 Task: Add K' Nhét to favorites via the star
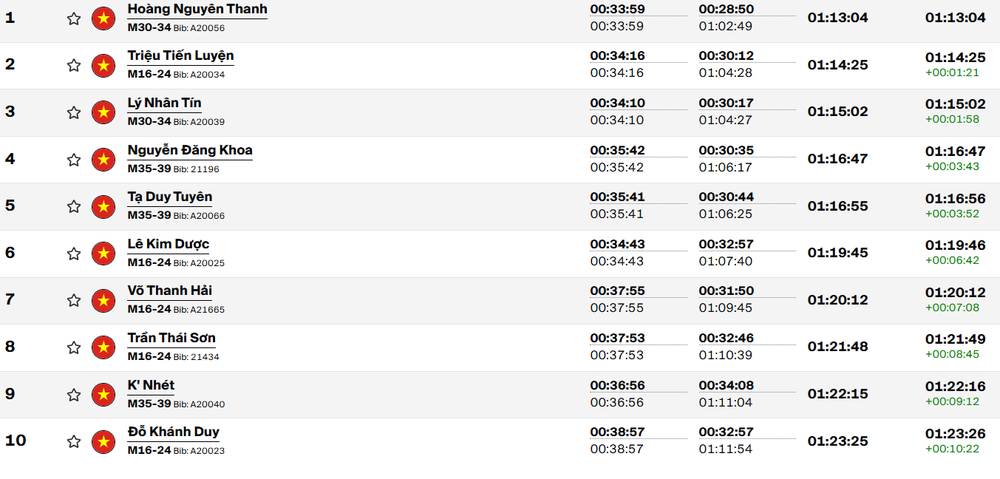pyautogui.click(x=74, y=394)
